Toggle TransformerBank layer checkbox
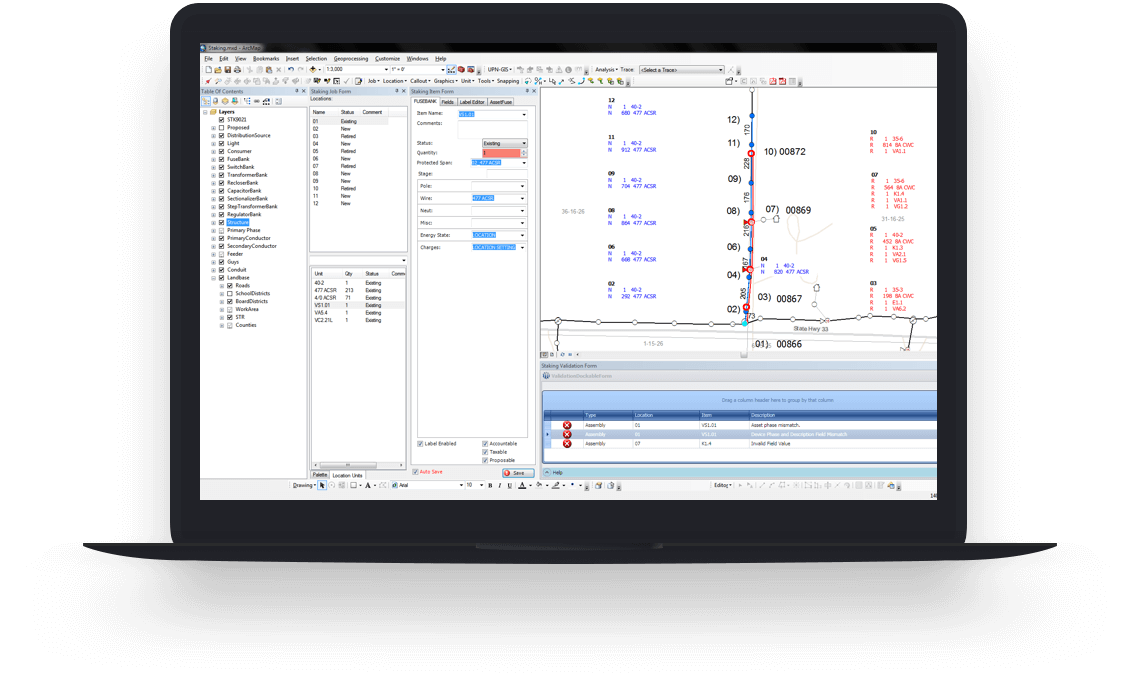 [222, 175]
